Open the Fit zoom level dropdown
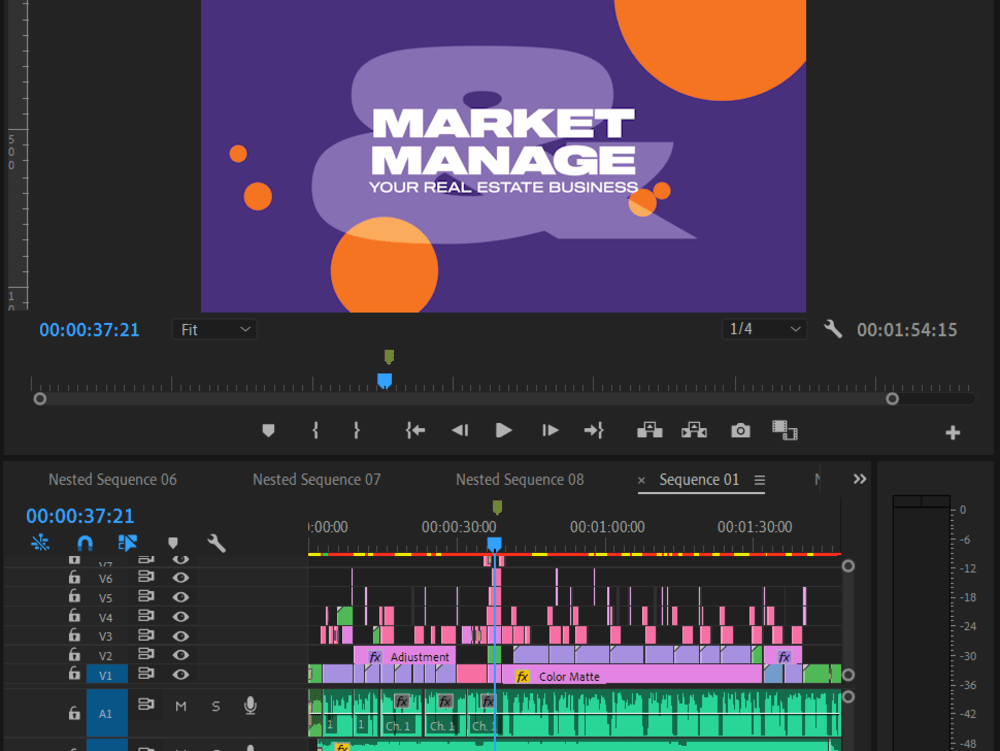 [x=214, y=330]
